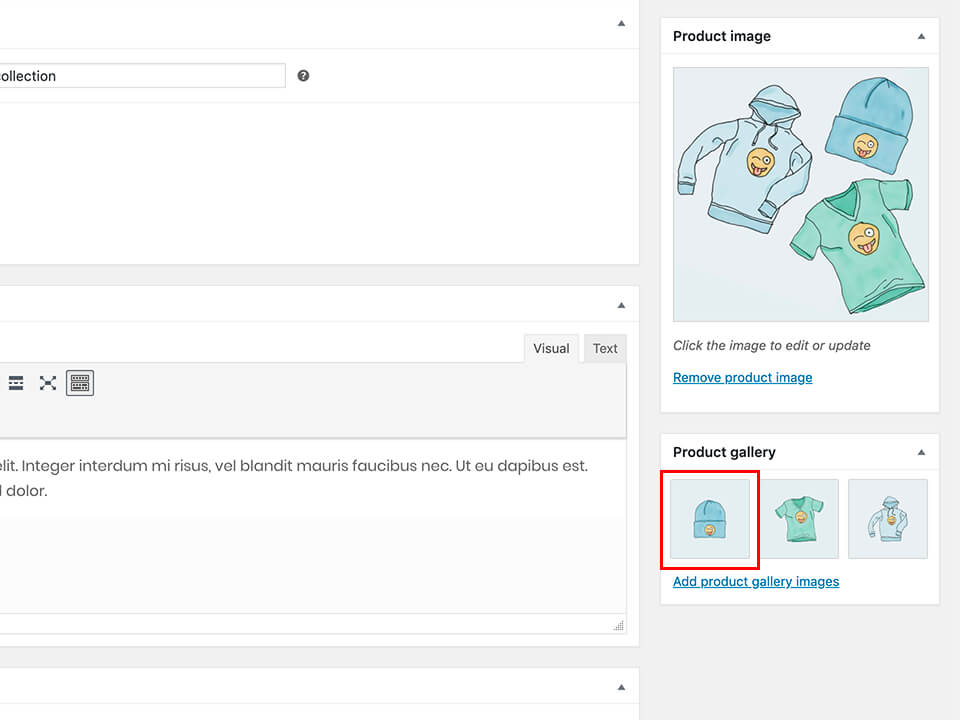Collapse the editor metabox panel arrow
This screenshot has width=960, height=720.
[621, 305]
